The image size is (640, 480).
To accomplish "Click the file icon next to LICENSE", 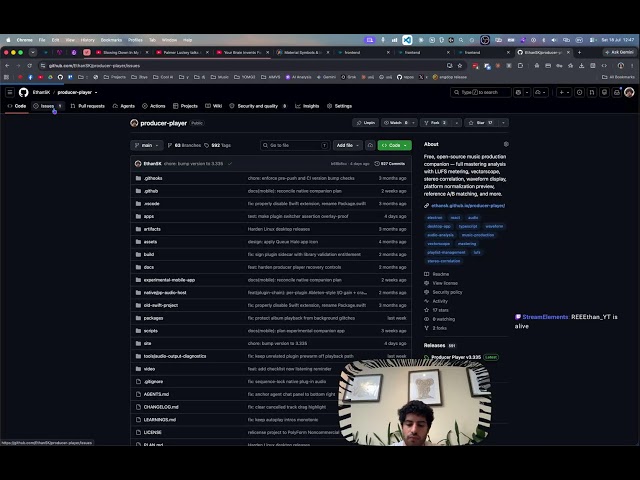I will 138,432.
